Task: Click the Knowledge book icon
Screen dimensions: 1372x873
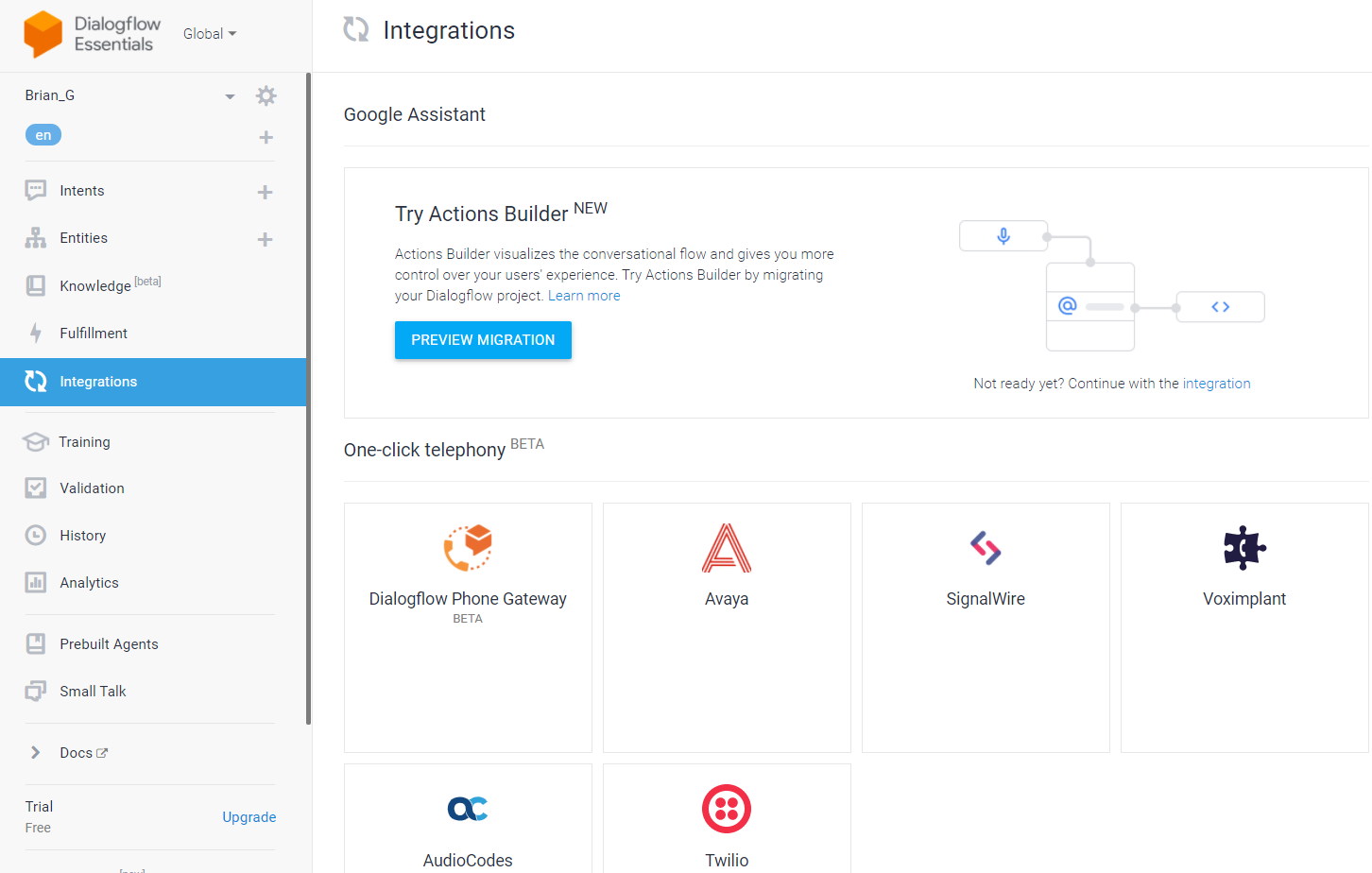Action: (36, 285)
